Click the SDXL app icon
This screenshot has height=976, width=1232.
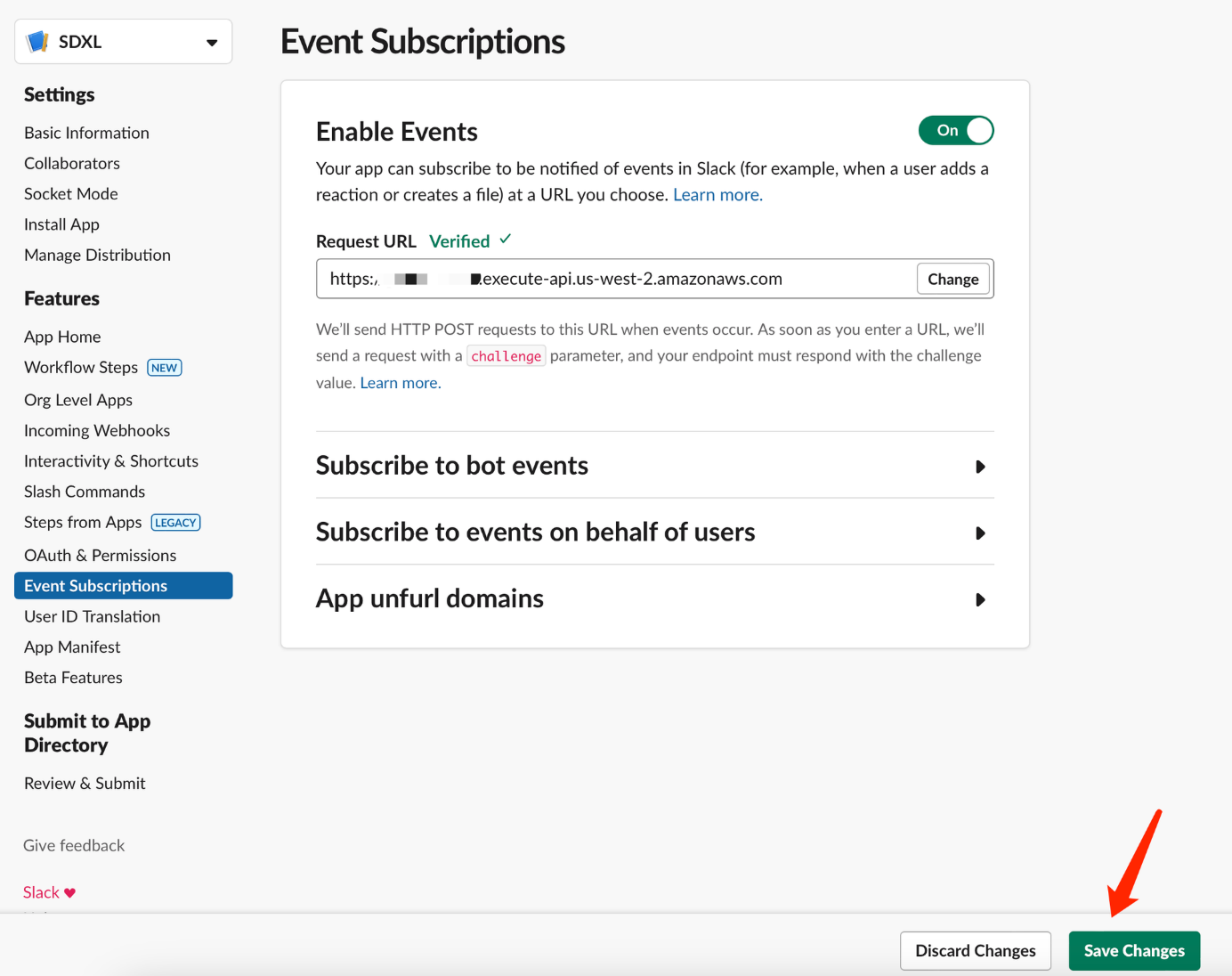pyautogui.click(x=38, y=42)
